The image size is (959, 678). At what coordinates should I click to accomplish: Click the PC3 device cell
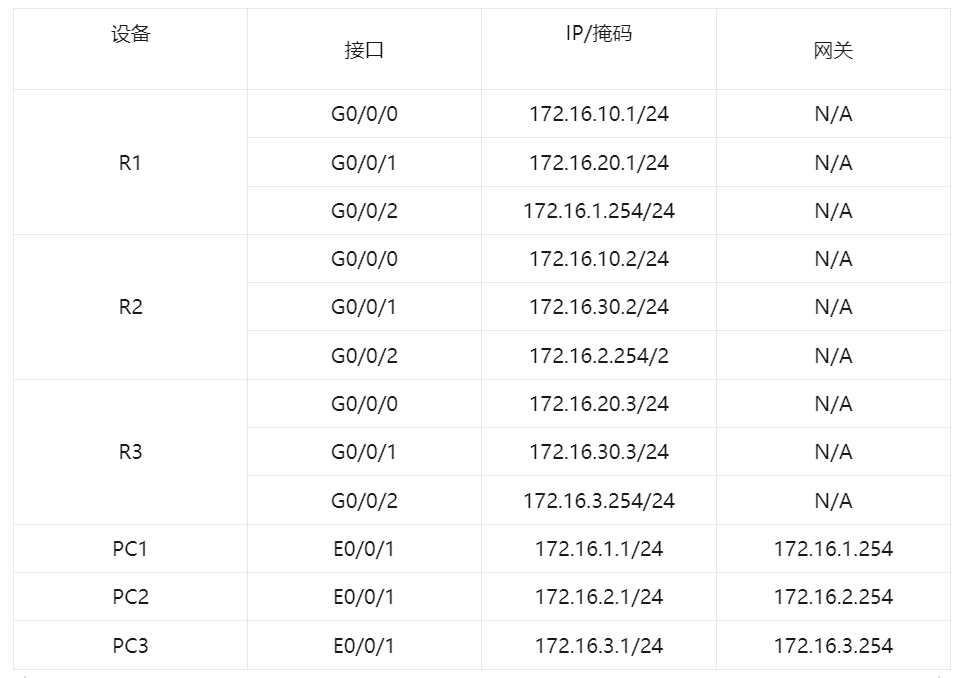[x=130, y=646]
